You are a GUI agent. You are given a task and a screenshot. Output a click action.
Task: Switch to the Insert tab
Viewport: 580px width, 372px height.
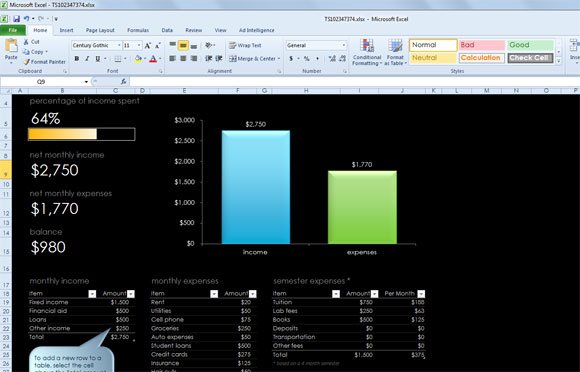(67, 30)
